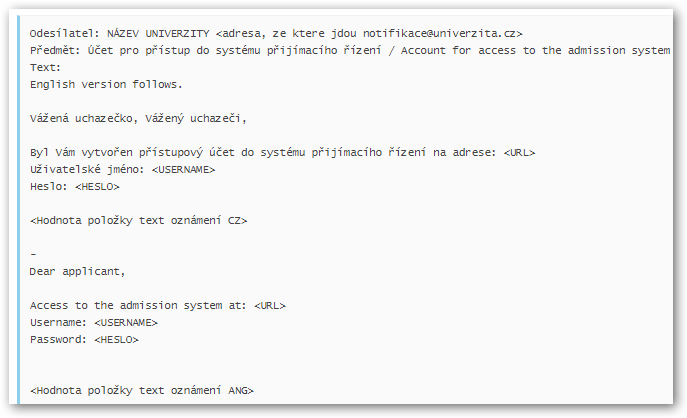Viewport: 687px width, 418px height.
Task: Click 'English version follows.' sentence
Action: 106,85
